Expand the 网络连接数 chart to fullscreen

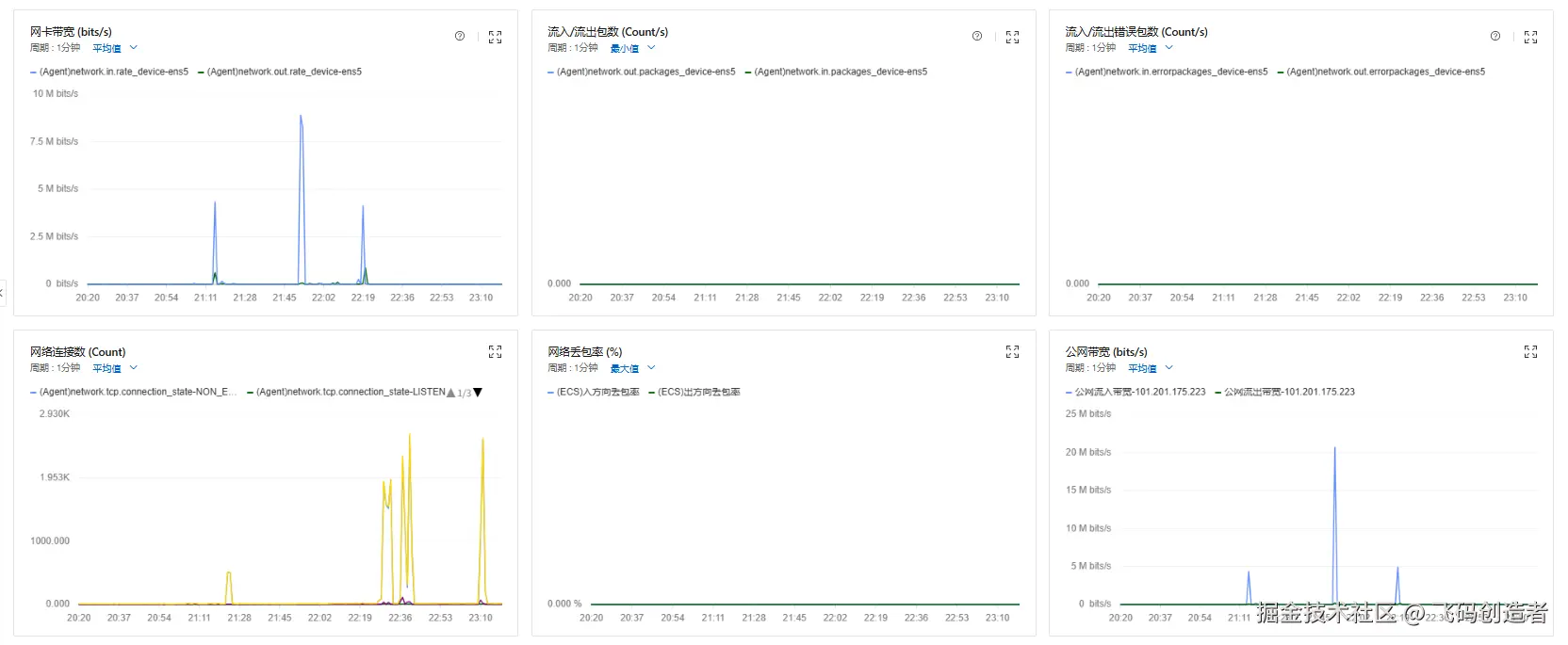point(496,351)
